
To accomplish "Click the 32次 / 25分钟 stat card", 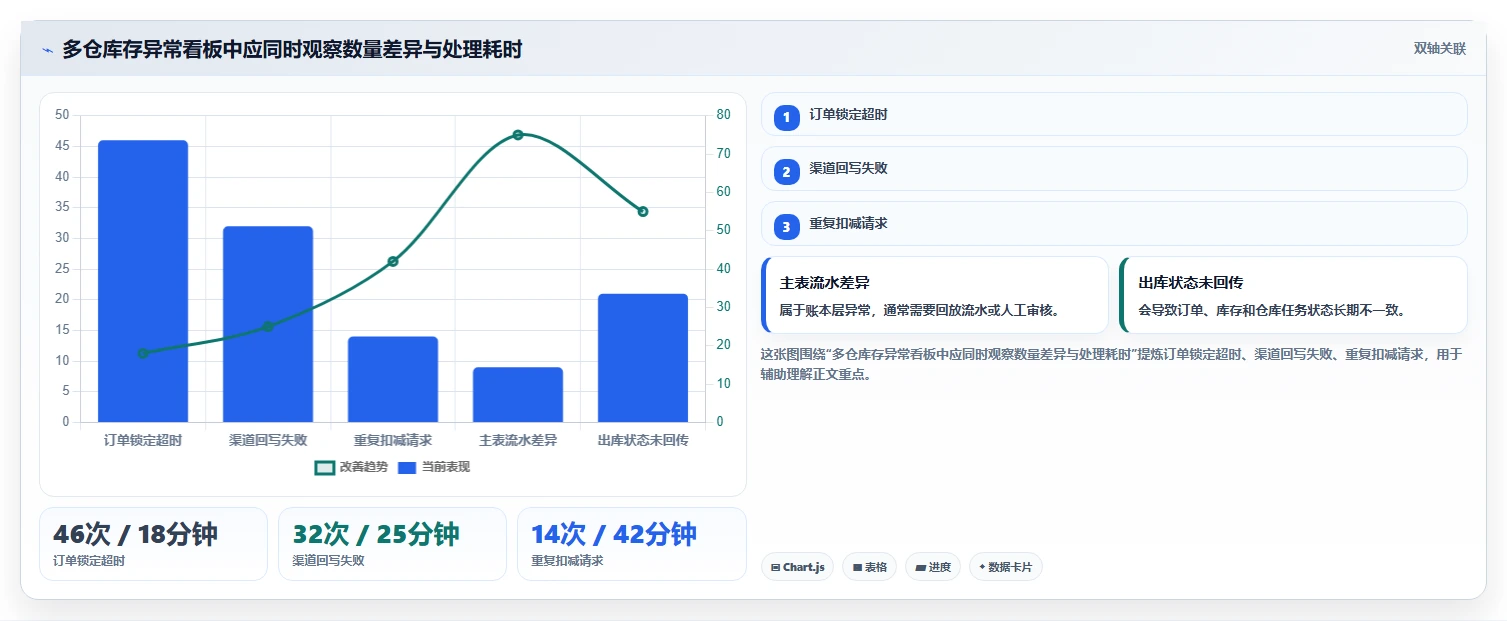I will coord(392,544).
